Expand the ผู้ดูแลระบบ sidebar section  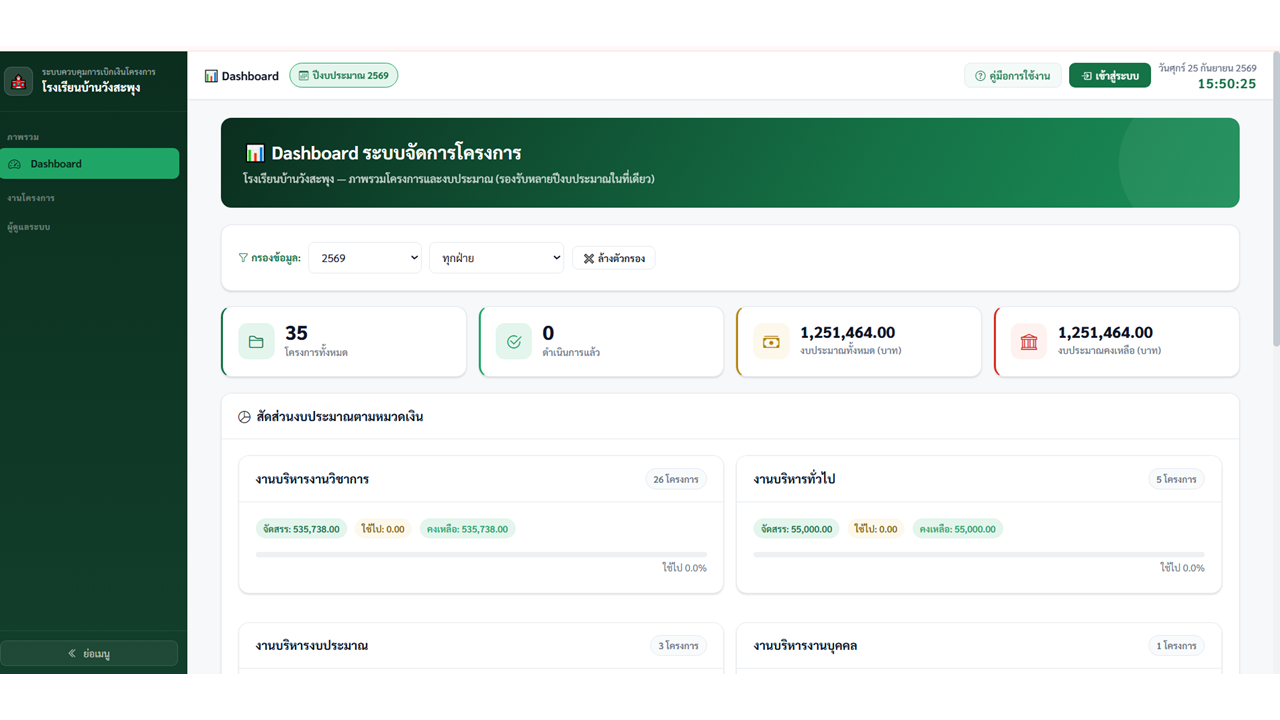coord(28,227)
